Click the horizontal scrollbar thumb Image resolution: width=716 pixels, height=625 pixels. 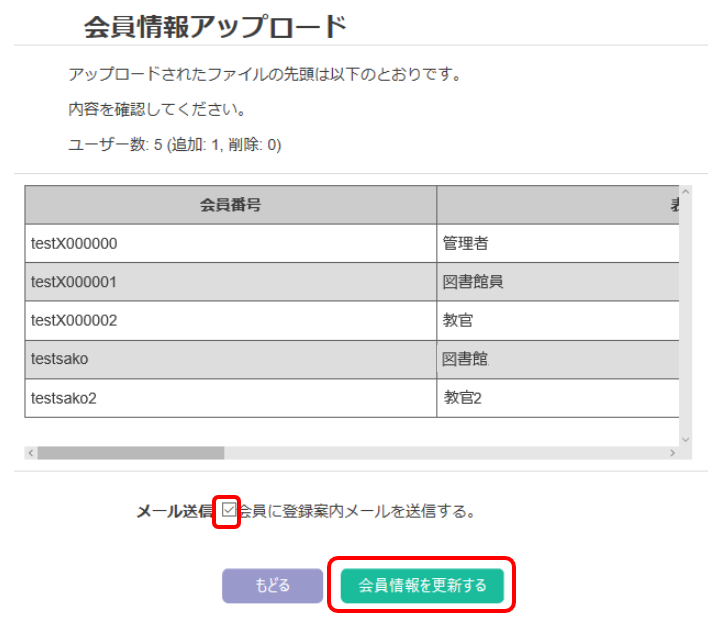pos(130,453)
